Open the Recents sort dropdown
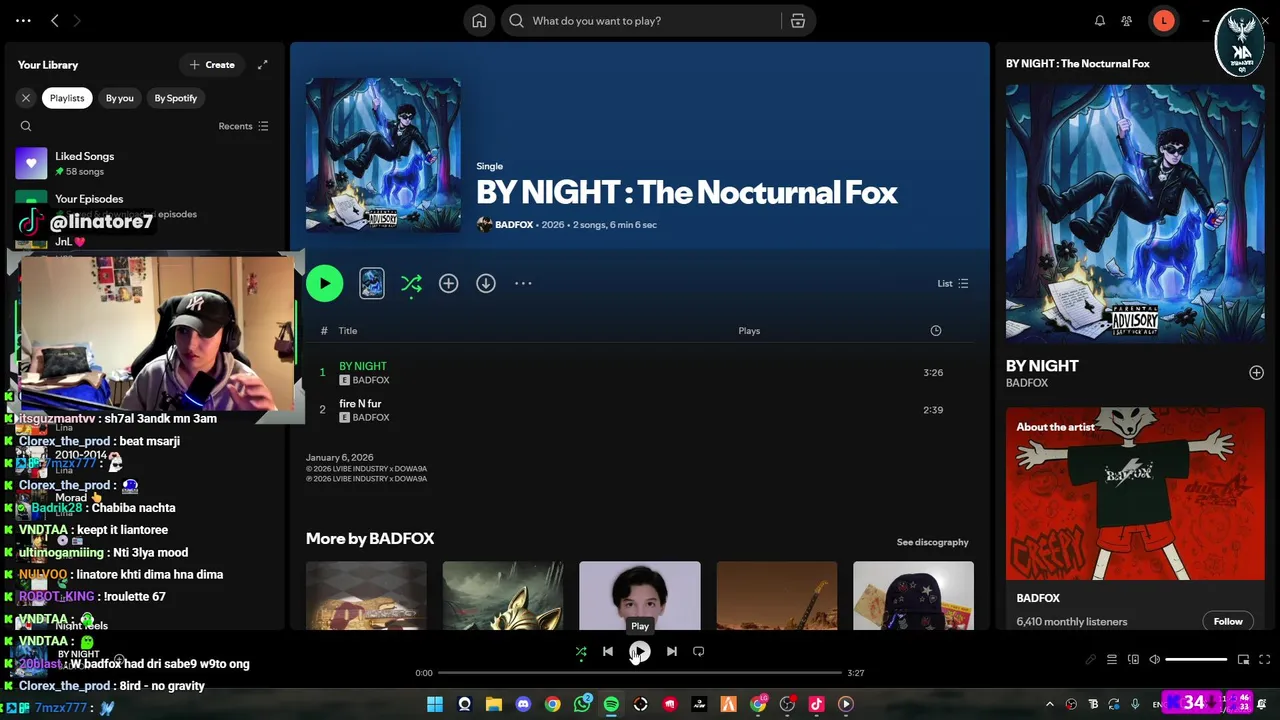1280x720 pixels. (243, 126)
